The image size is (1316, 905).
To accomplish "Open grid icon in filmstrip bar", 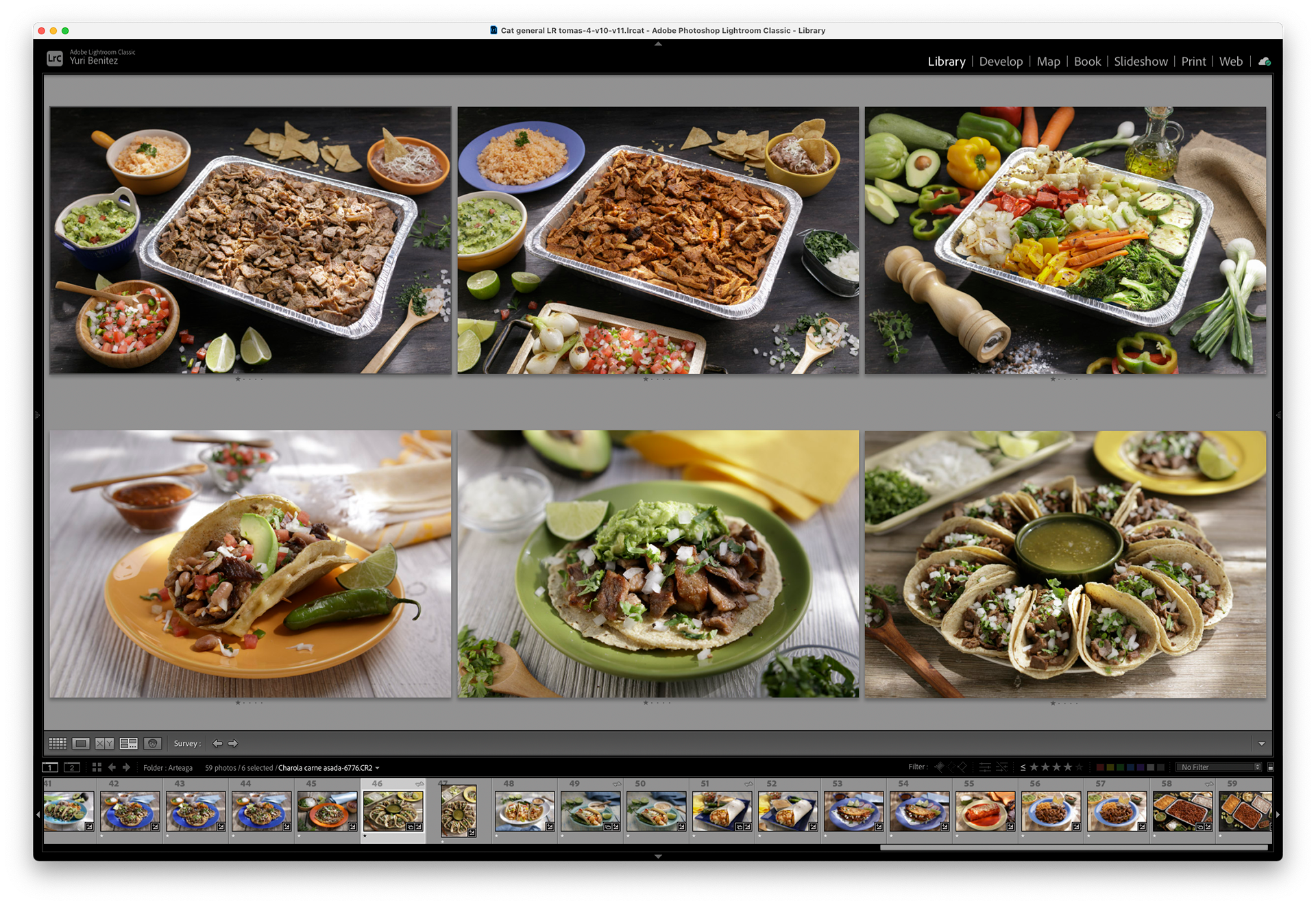I will [97, 767].
